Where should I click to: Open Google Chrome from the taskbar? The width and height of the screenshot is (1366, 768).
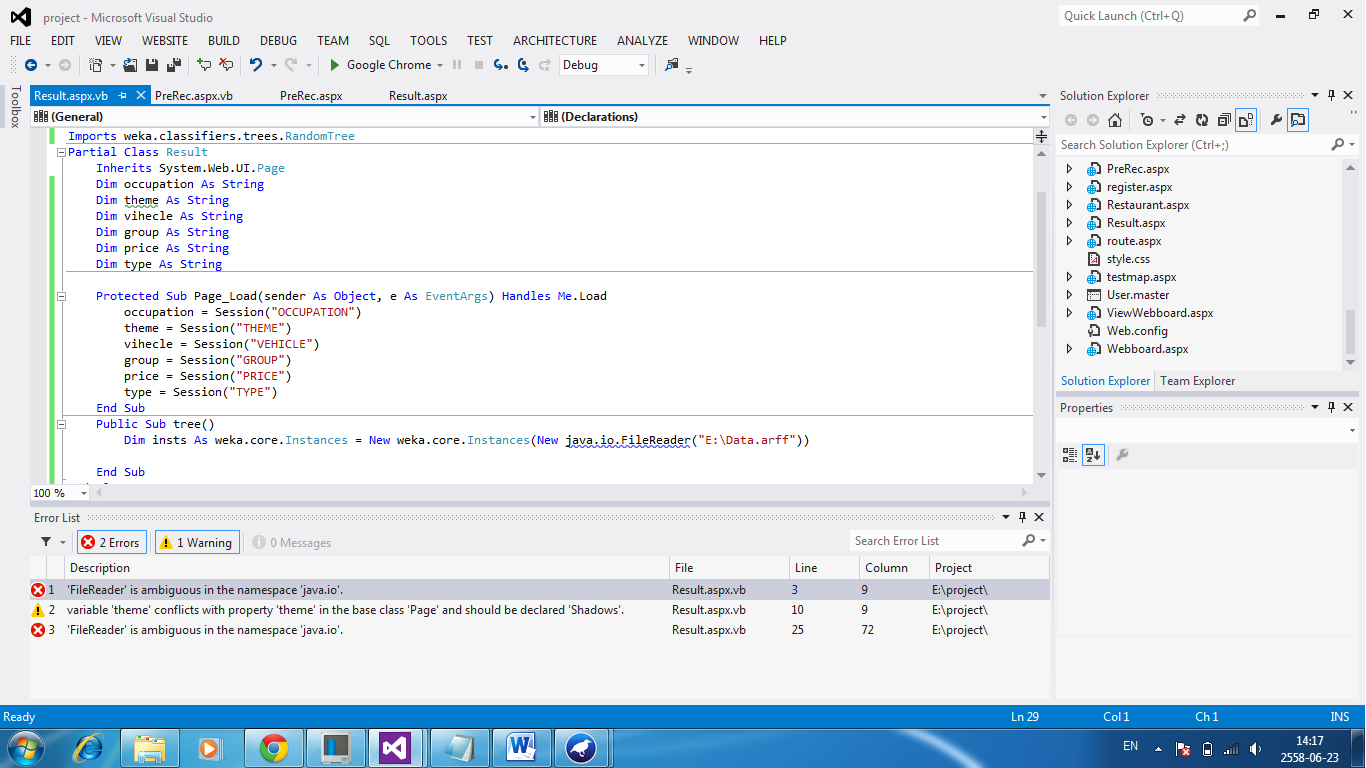coord(273,747)
